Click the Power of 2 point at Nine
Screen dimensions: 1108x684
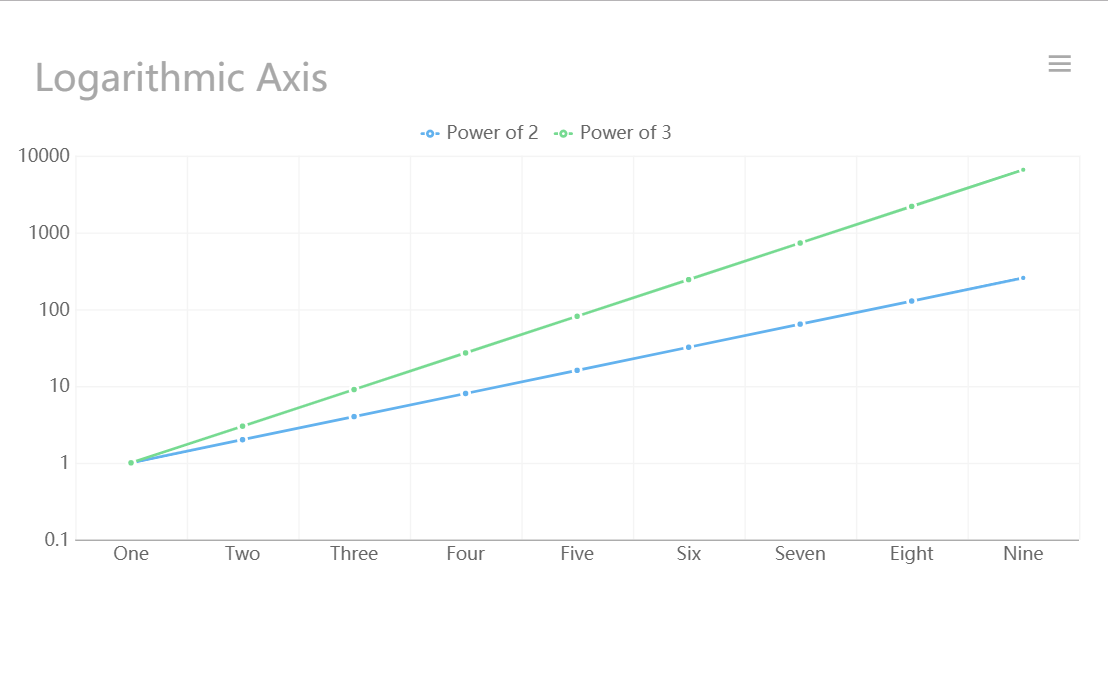pyautogui.click(x=1023, y=278)
